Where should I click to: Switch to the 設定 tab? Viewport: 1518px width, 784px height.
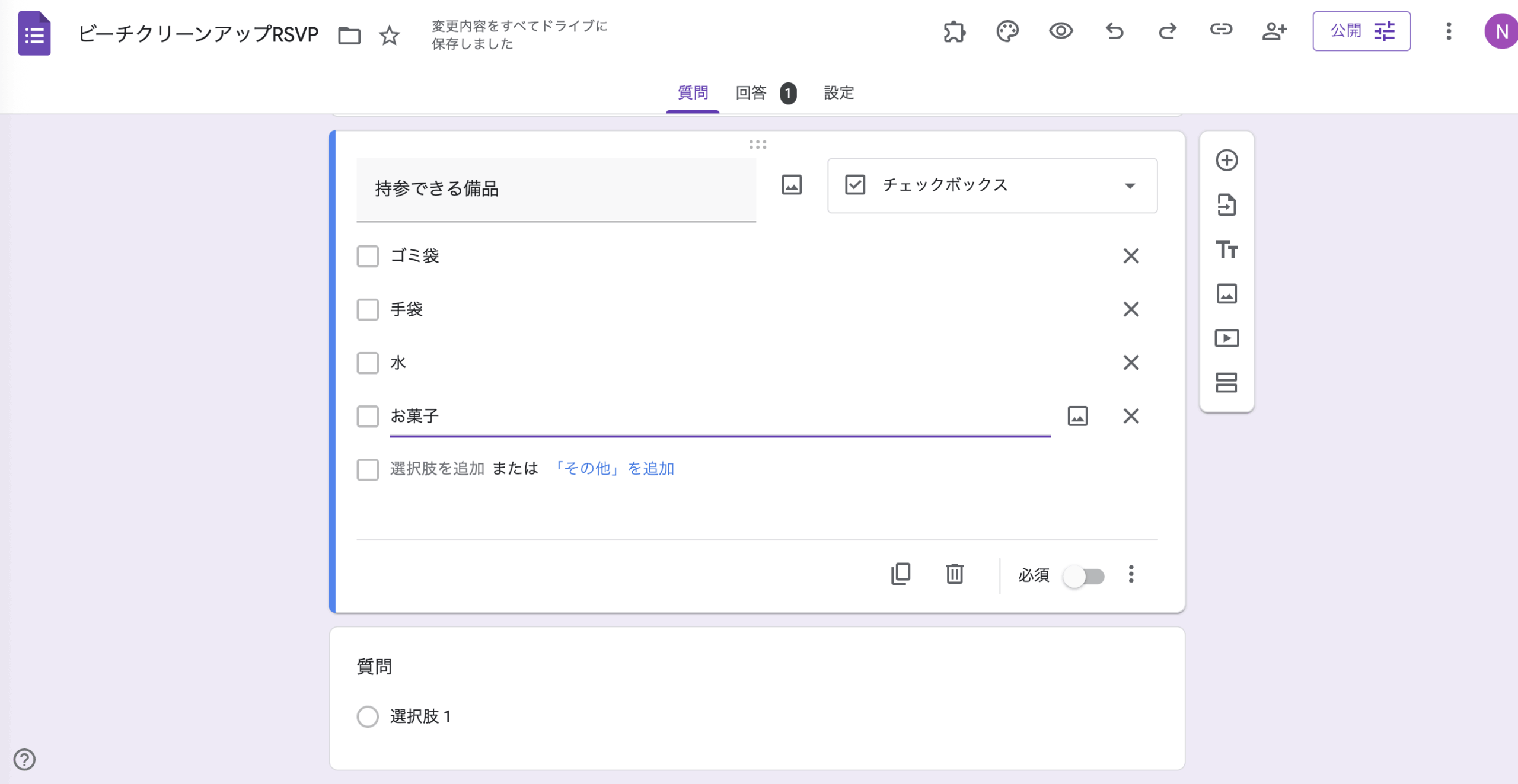click(x=838, y=93)
